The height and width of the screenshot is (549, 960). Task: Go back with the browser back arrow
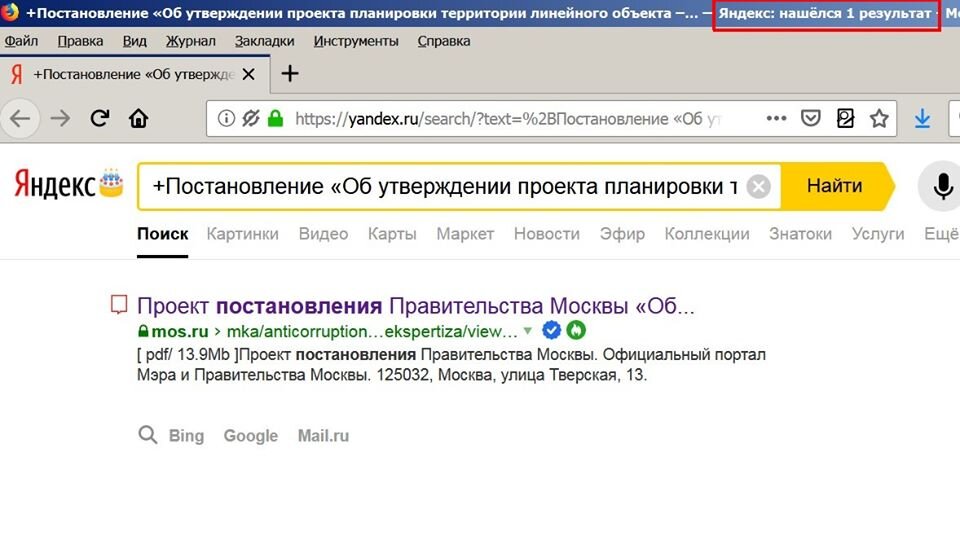(20, 118)
